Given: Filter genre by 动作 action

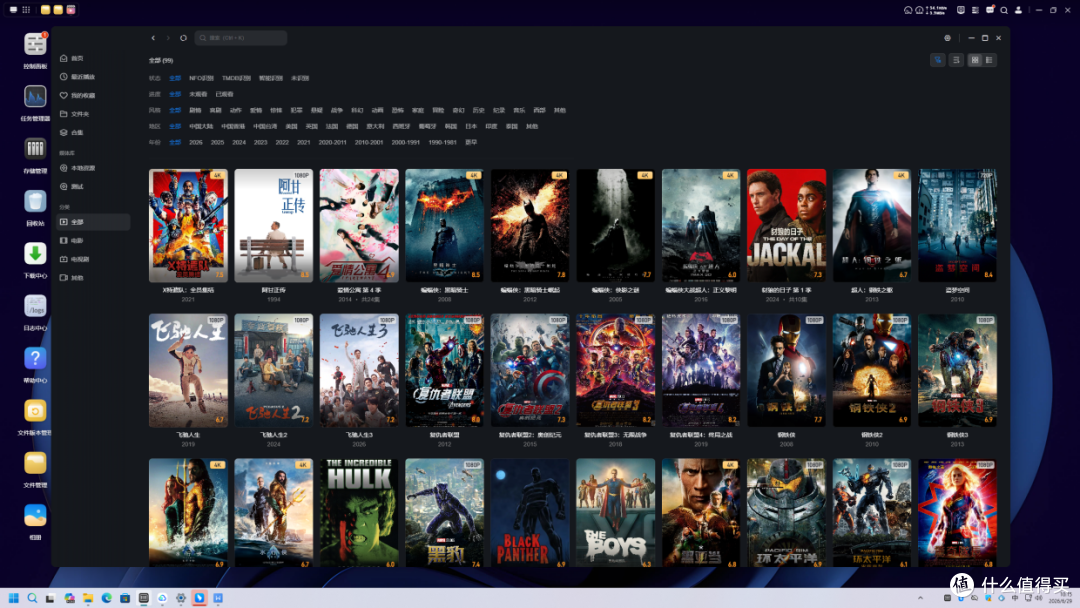Looking at the screenshot, I should 236,110.
